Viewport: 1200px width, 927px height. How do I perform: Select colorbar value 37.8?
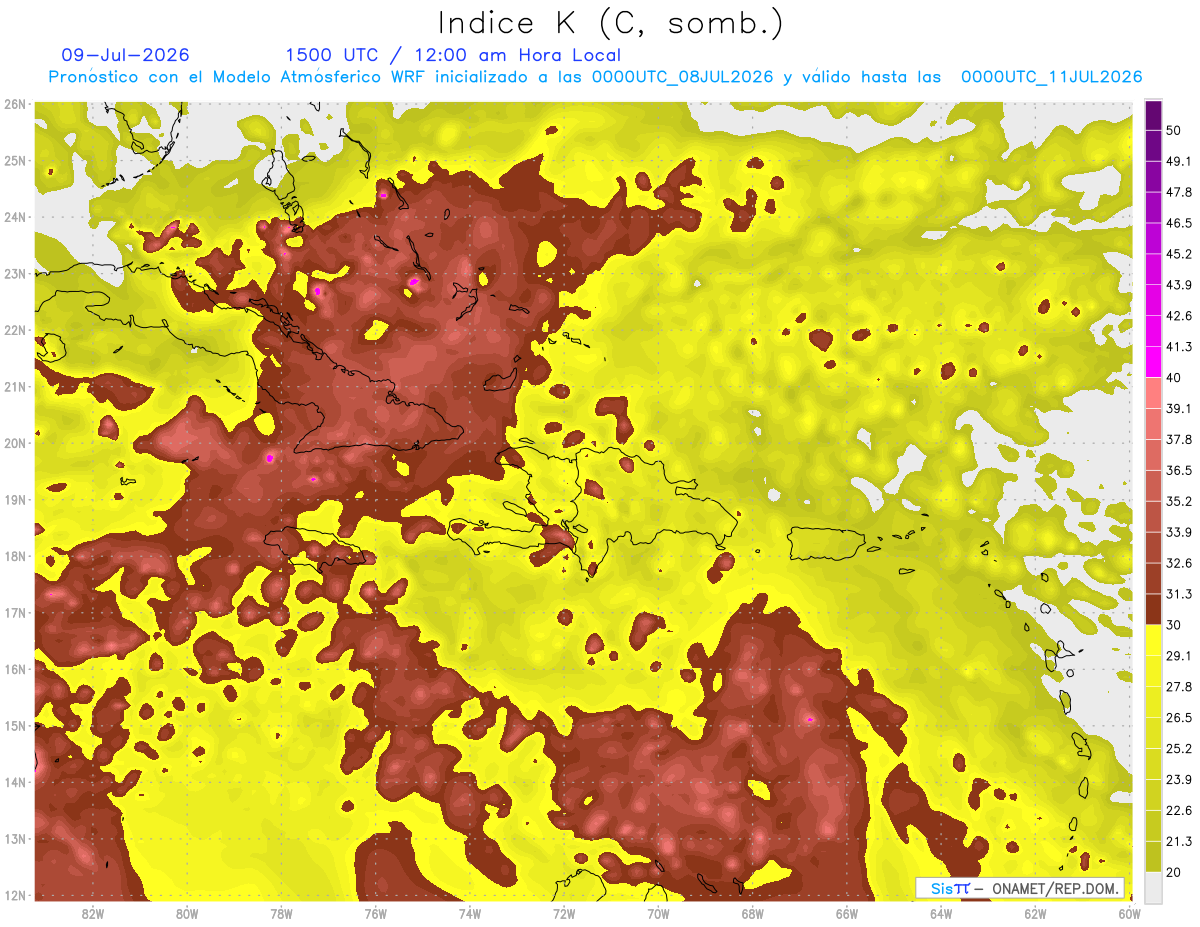pyautogui.click(x=1178, y=439)
